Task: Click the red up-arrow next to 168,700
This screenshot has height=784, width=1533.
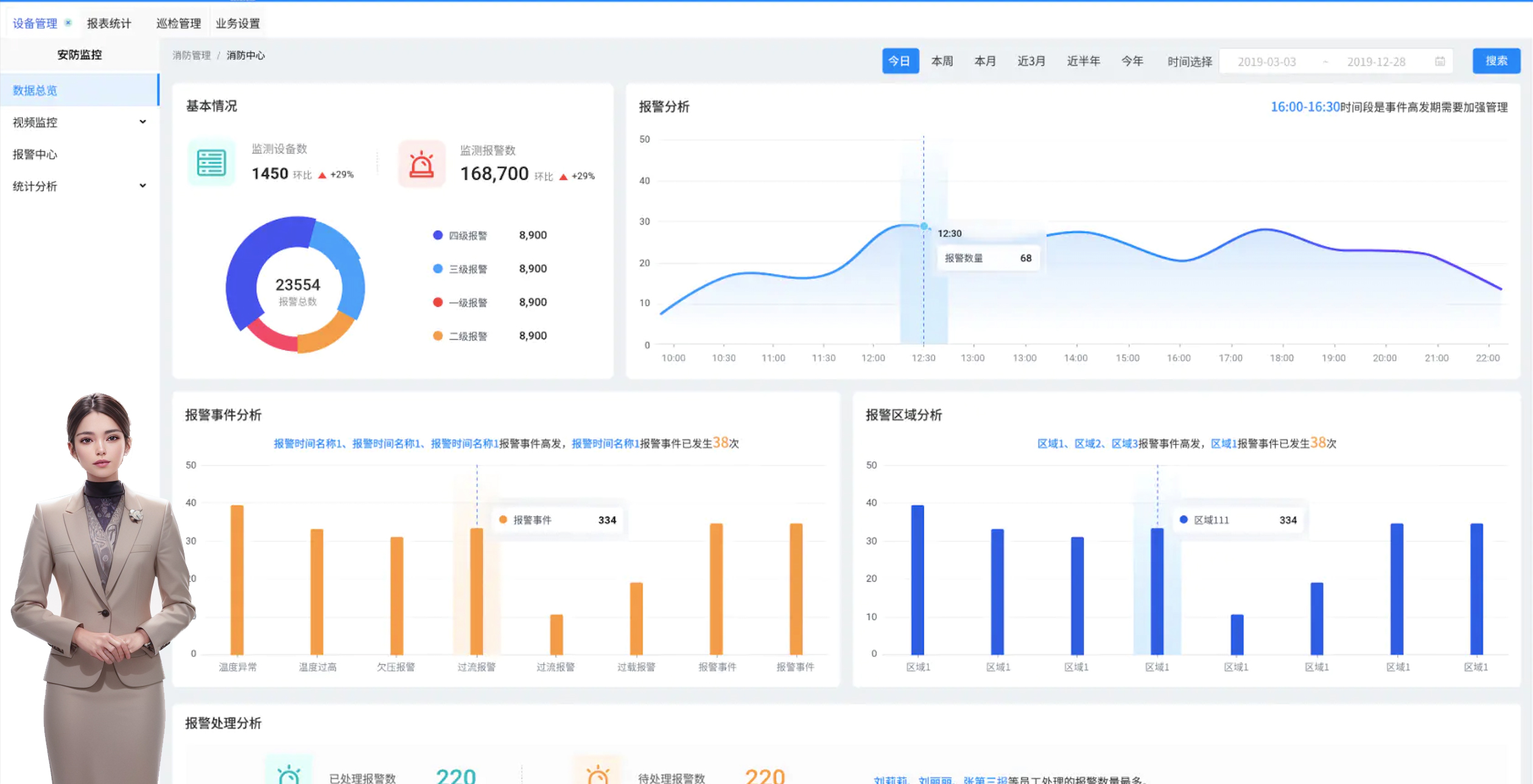Action: point(563,177)
